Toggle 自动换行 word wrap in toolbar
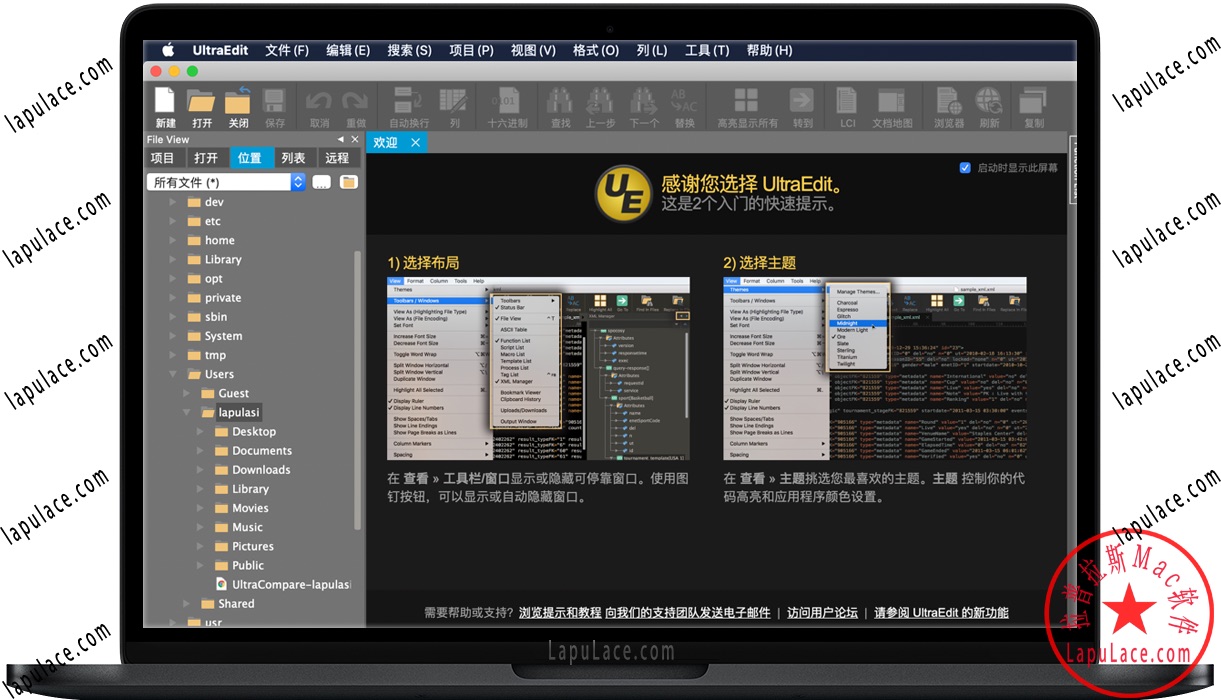The width and height of the screenshot is (1221, 700). click(408, 102)
